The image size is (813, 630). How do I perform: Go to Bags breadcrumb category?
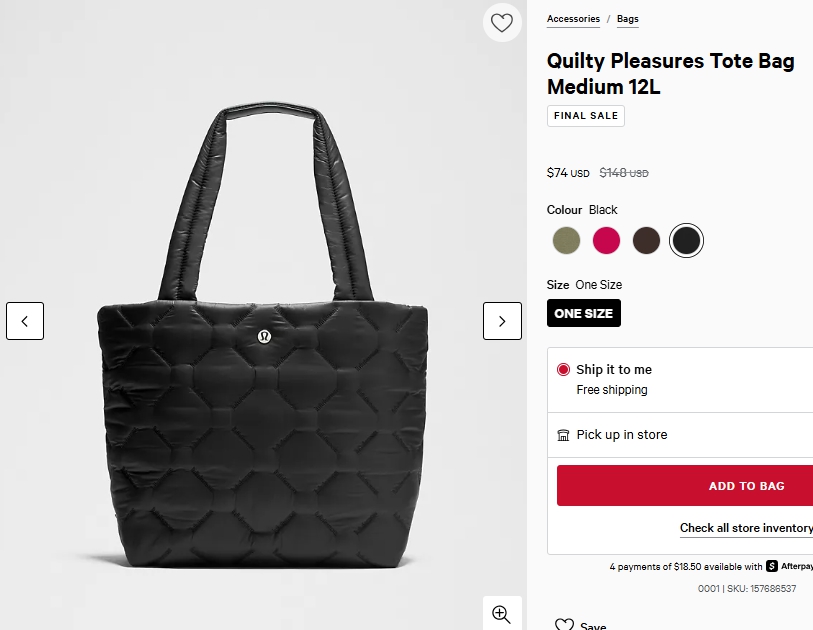coord(628,19)
